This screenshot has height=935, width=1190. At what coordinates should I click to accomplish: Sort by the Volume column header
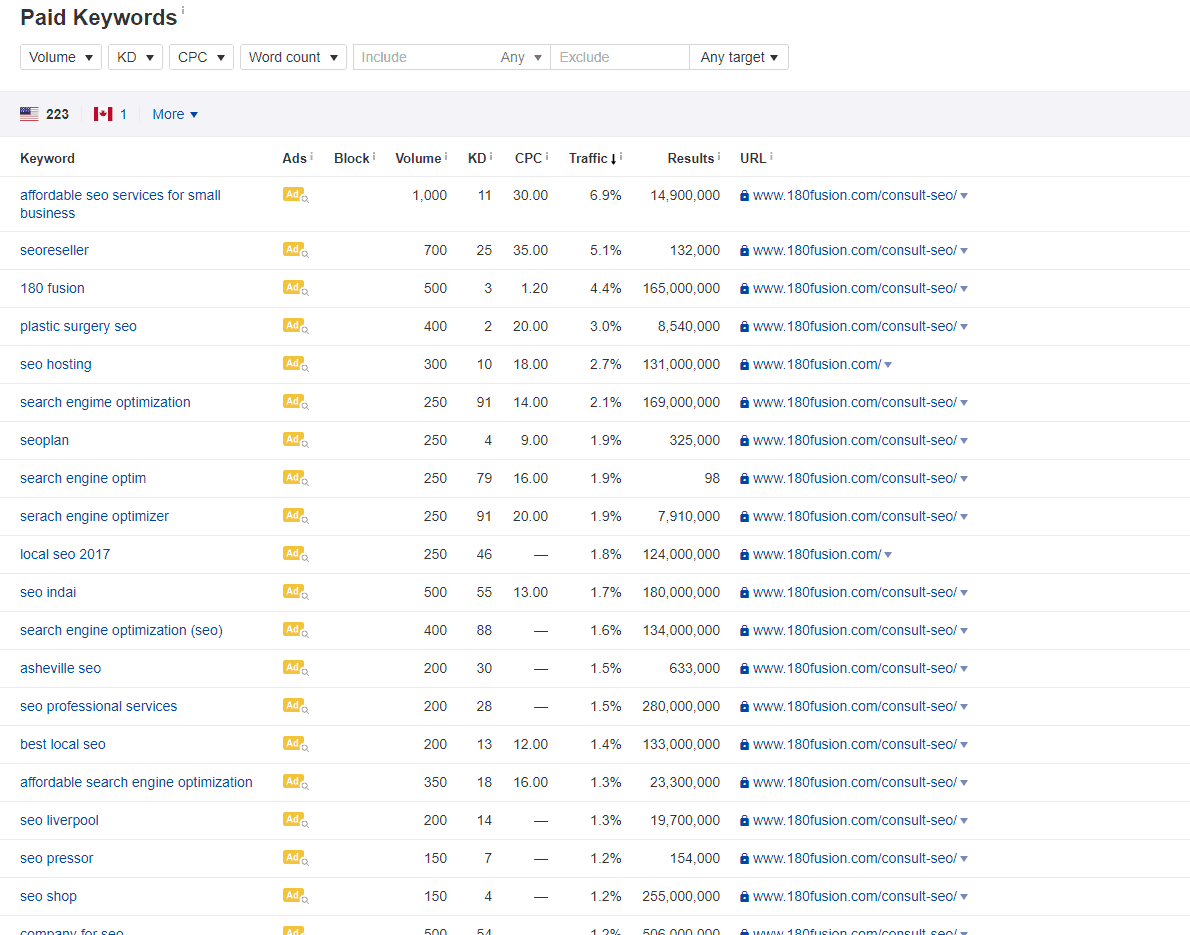418,158
